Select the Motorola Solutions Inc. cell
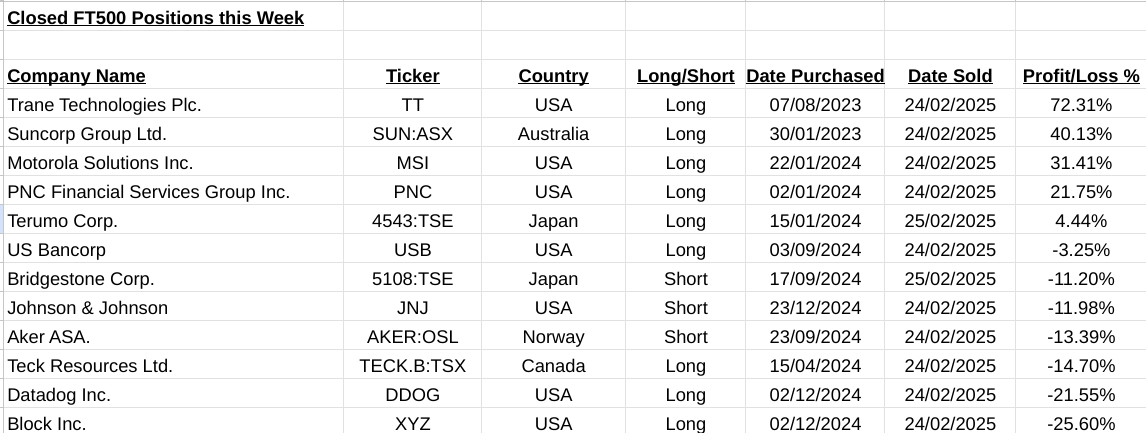This screenshot has width=1146, height=433. (x=100, y=163)
